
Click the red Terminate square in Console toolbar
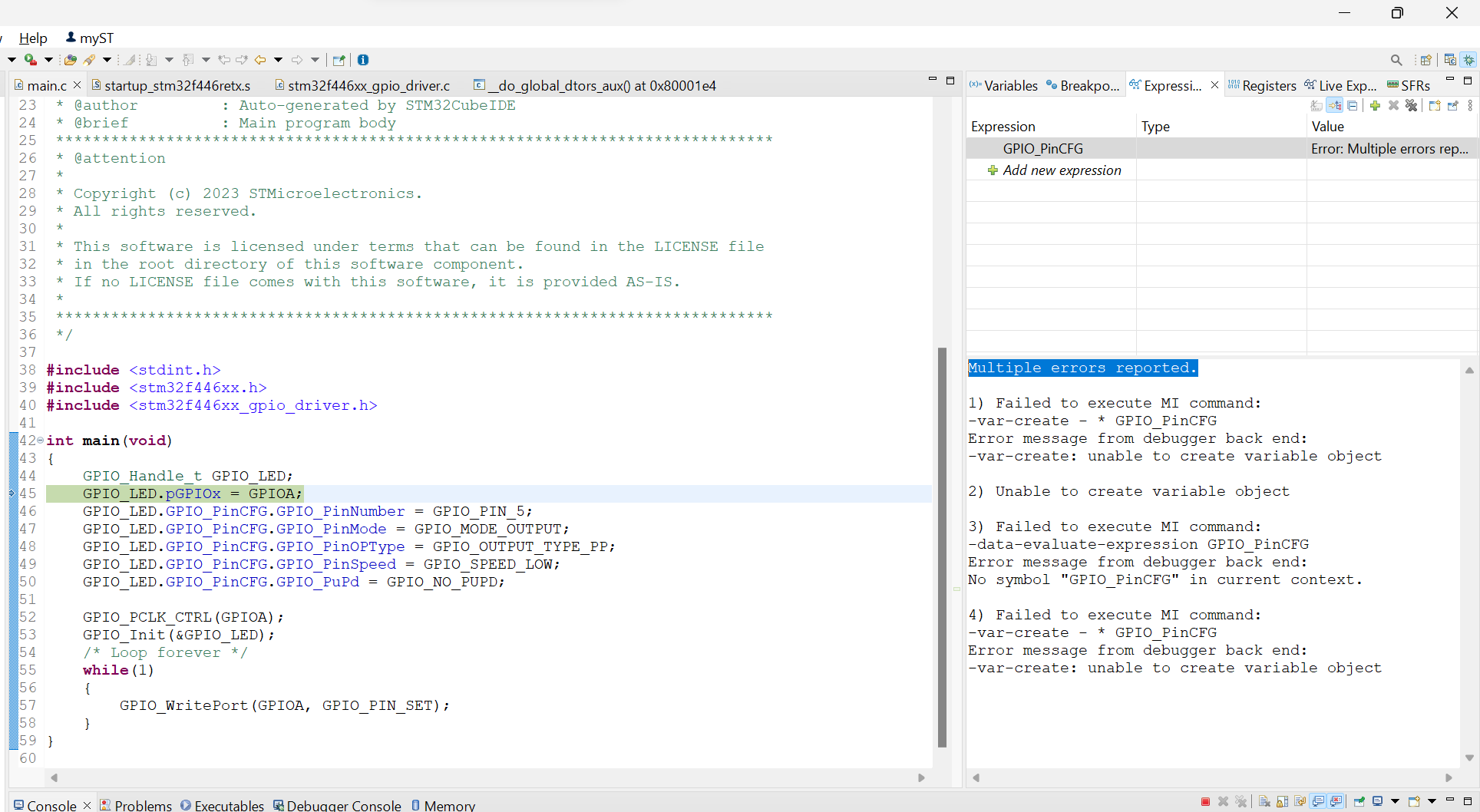click(x=1205, y=802)
